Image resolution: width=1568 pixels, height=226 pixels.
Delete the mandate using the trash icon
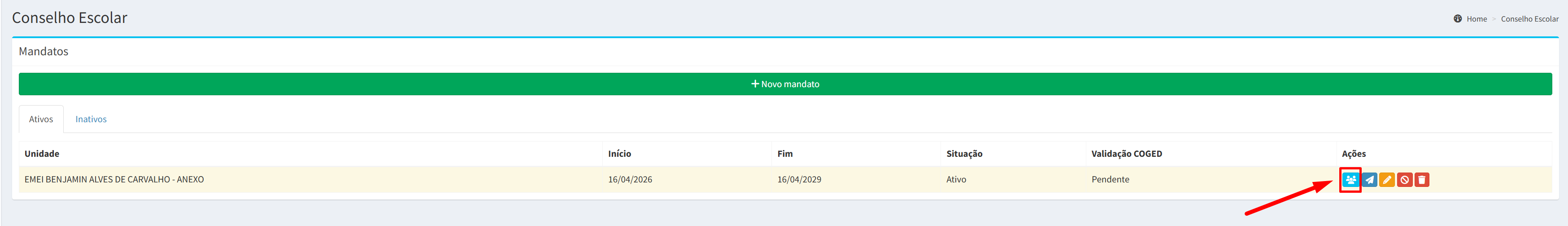click(1421, 180)
